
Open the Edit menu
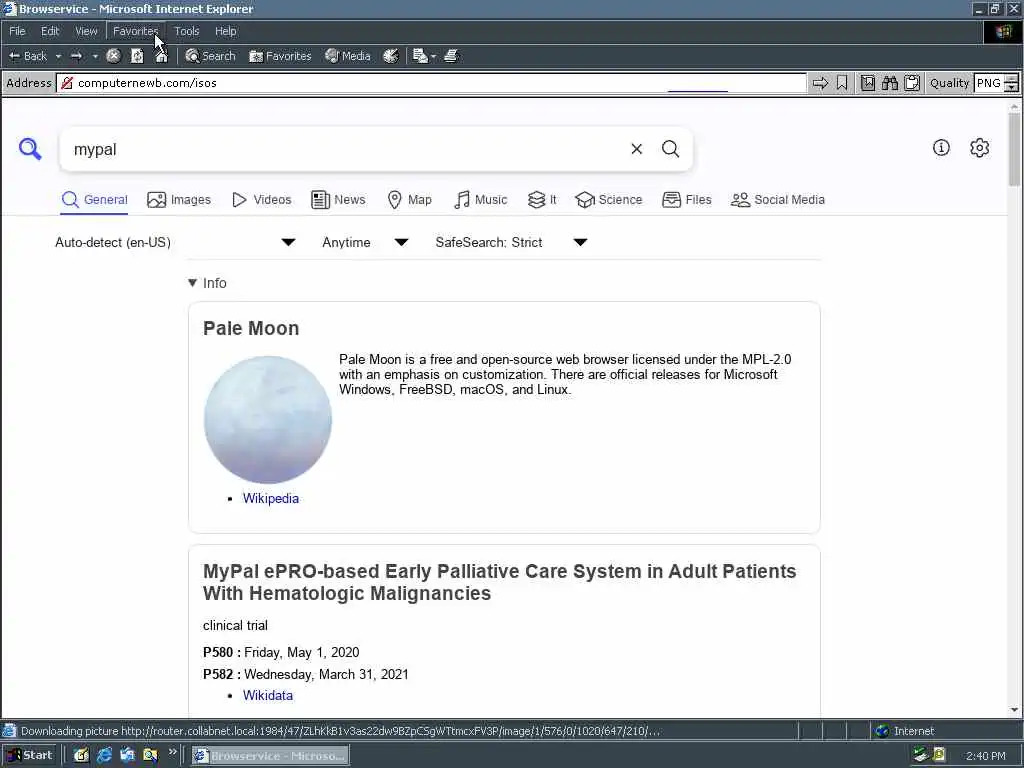click(50, 31)
